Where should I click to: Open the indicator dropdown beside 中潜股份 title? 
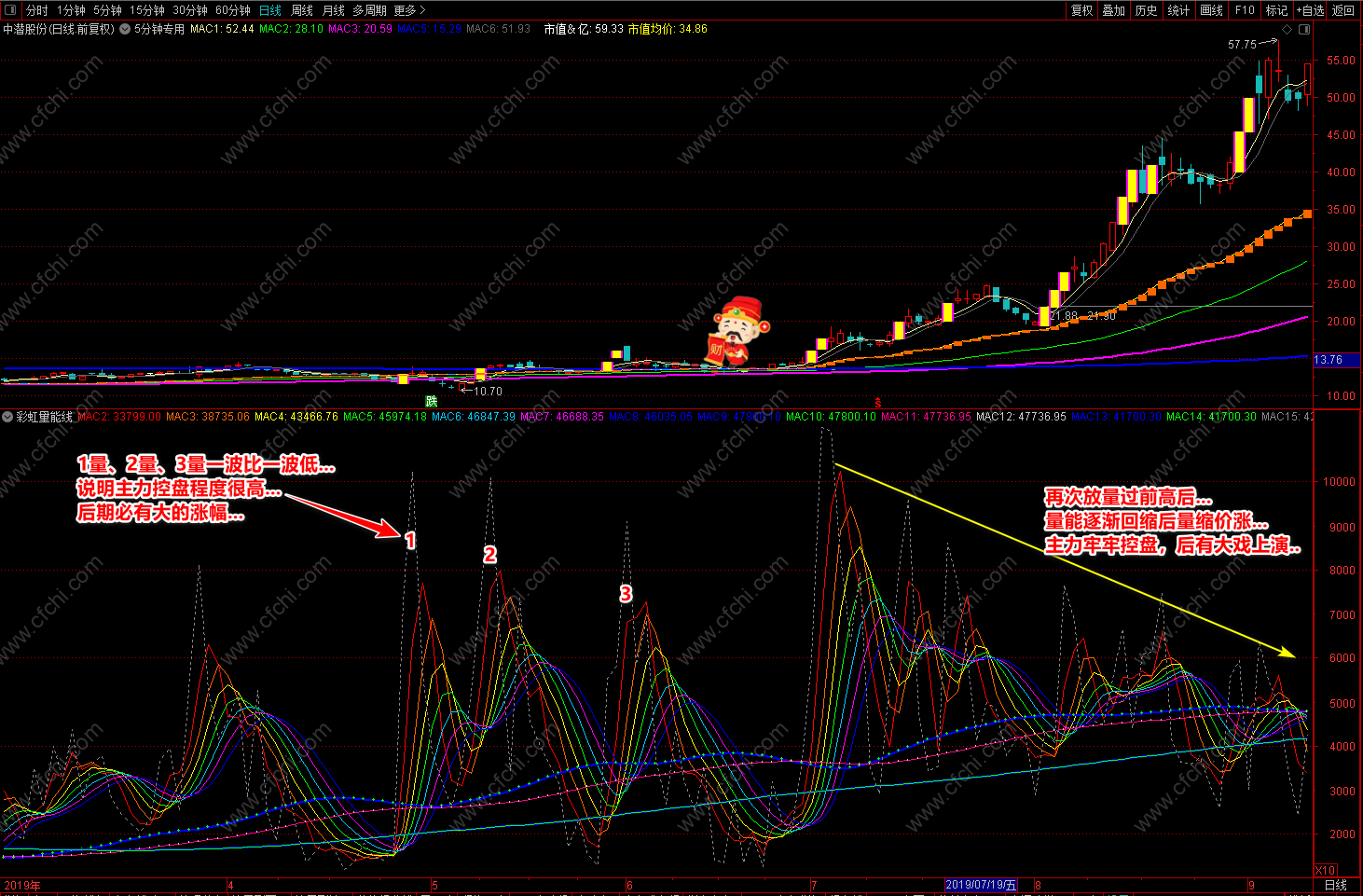pyautogui.click(x=125, y=29)
